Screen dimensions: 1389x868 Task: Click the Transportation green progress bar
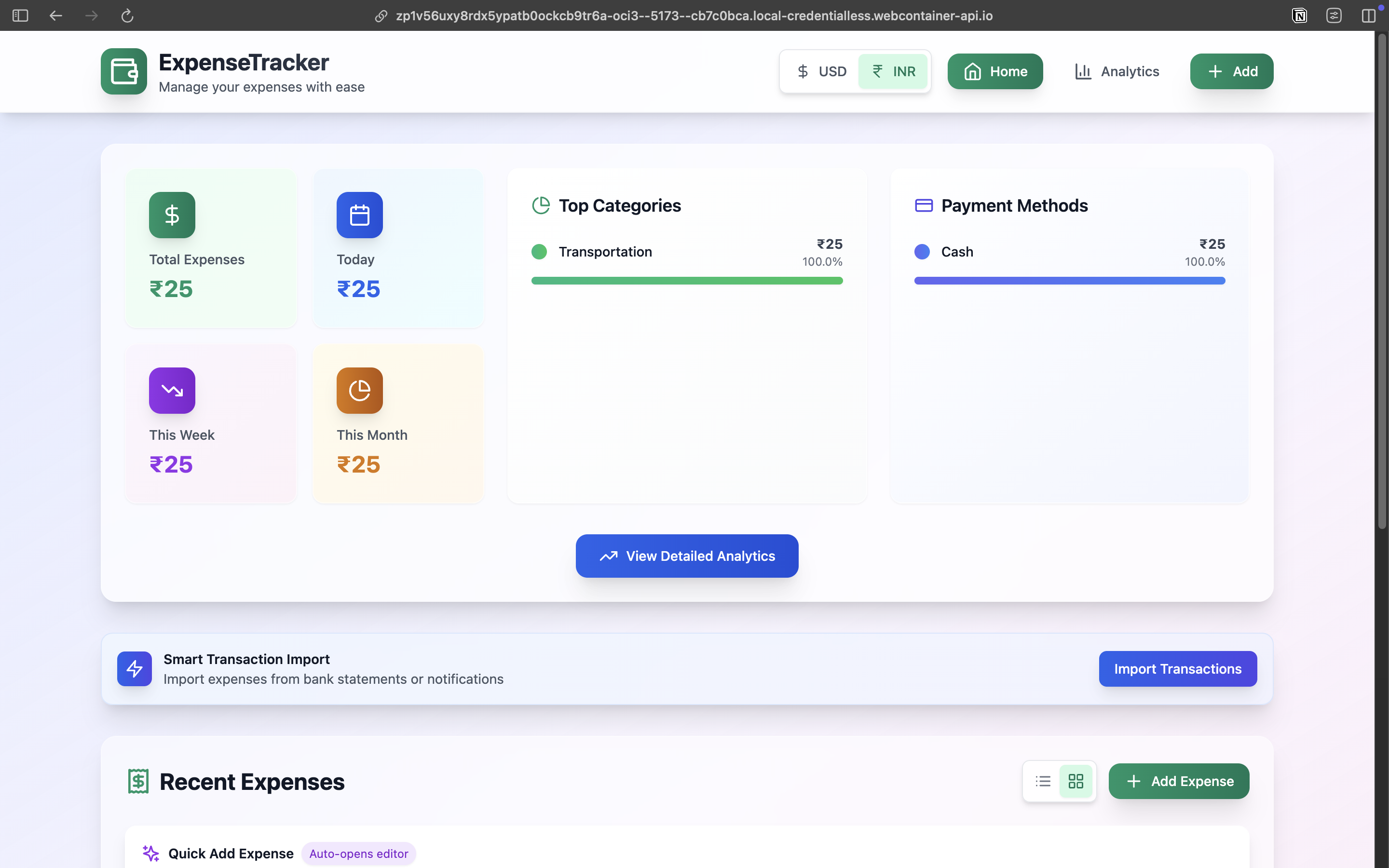[x=686, y=281]
